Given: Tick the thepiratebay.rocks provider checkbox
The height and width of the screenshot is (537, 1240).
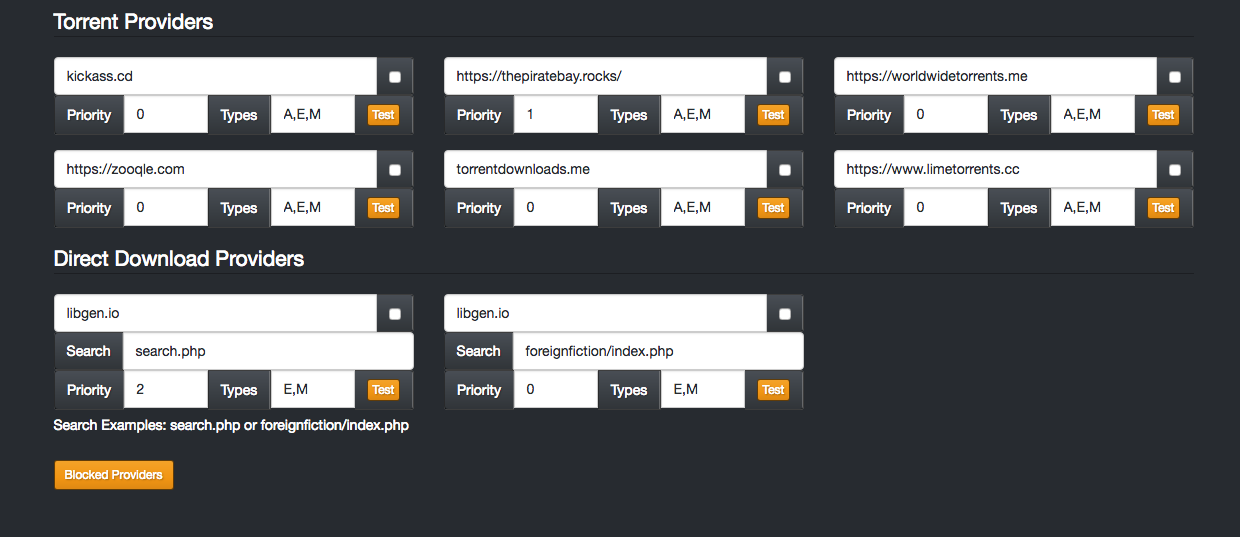Looking at the screenshot, I should click(x=784, y=77).
